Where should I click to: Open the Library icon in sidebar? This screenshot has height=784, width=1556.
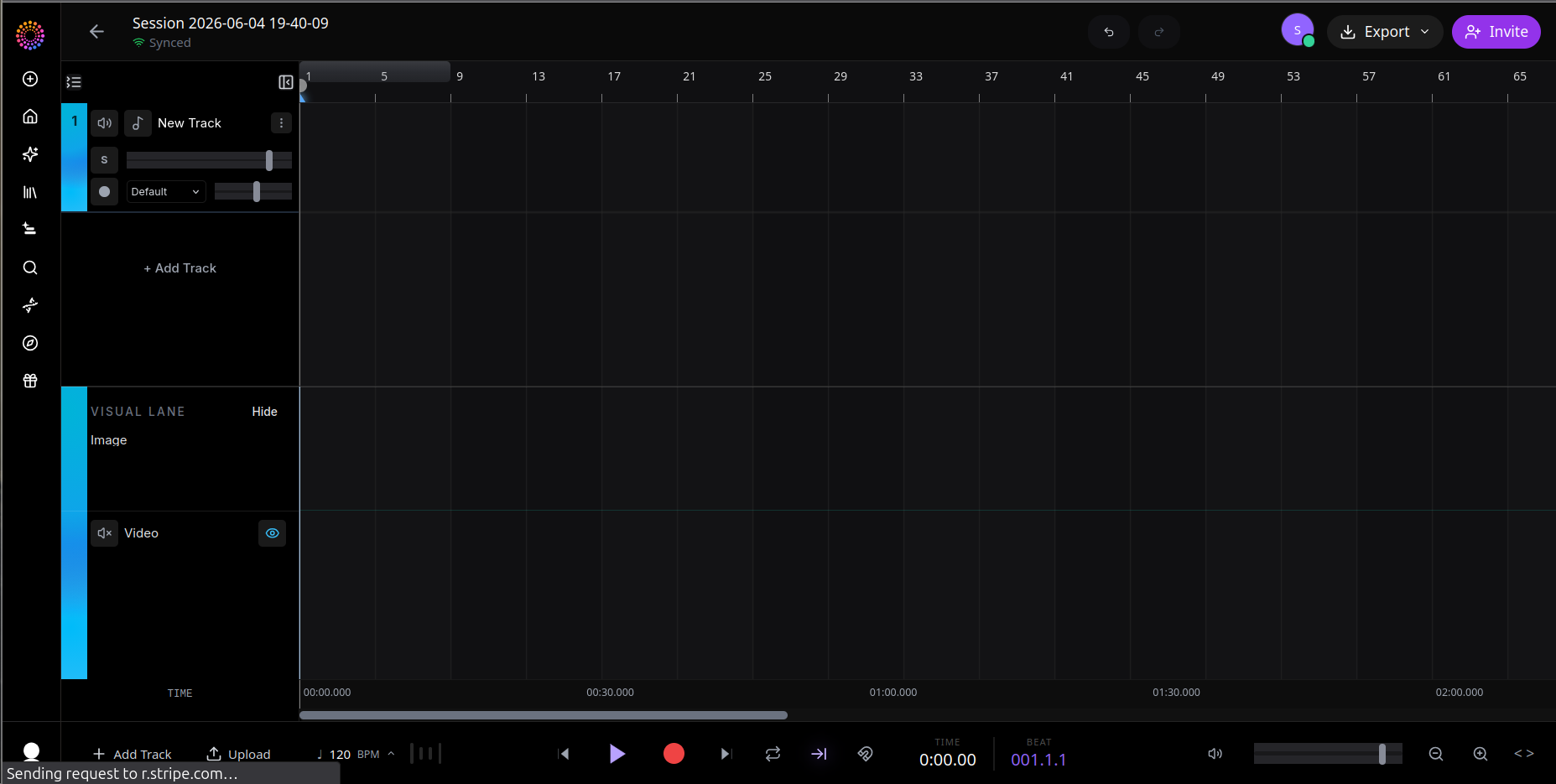pyautogui.click(x=30, y=192)
